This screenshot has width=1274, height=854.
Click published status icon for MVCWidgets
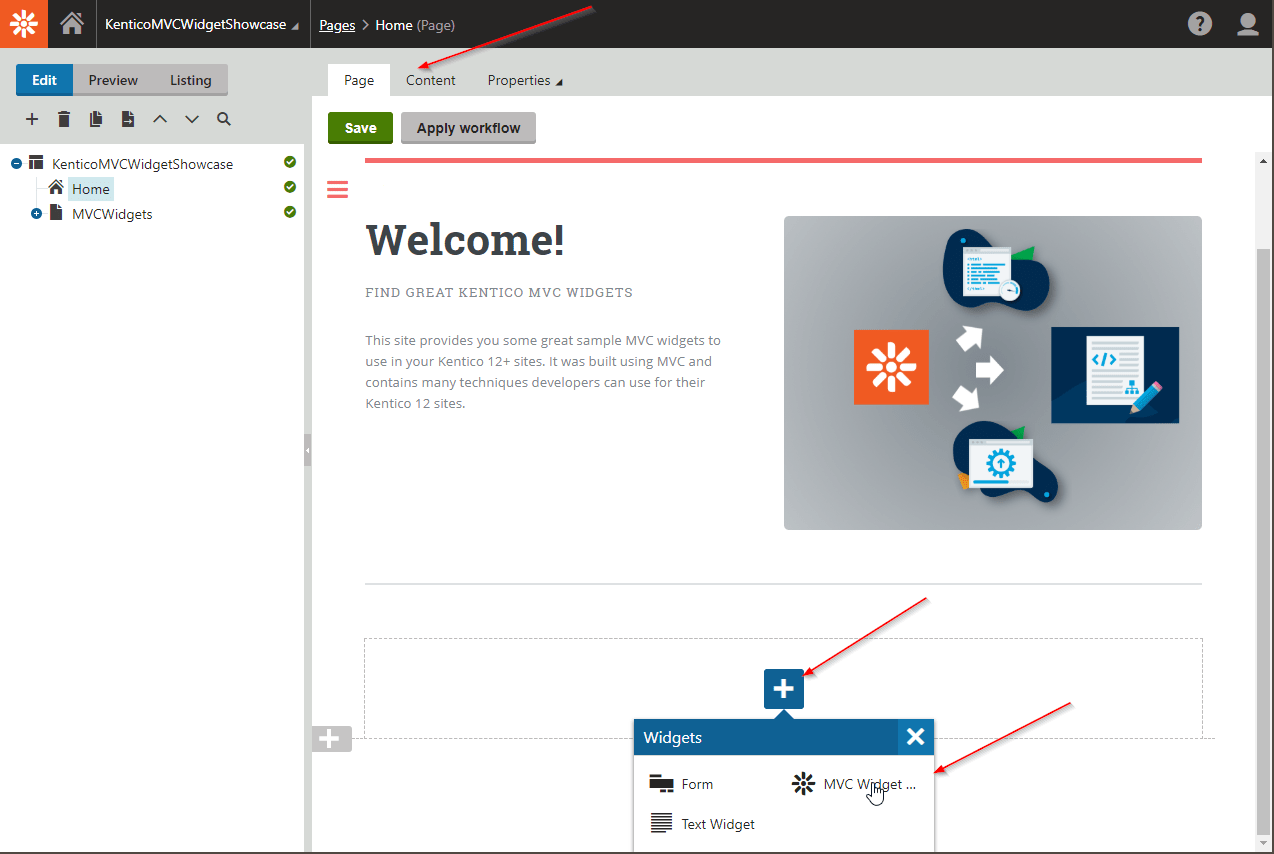[x=290, y=212]
